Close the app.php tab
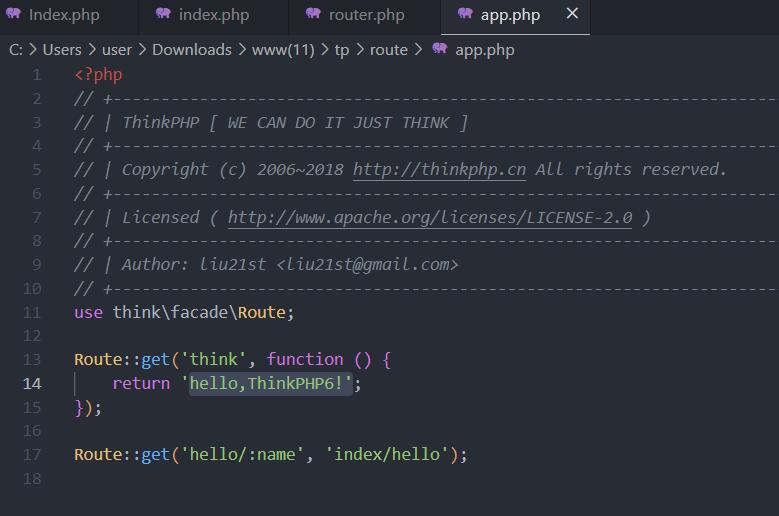779x516 pixels. [x=572, y=14]
